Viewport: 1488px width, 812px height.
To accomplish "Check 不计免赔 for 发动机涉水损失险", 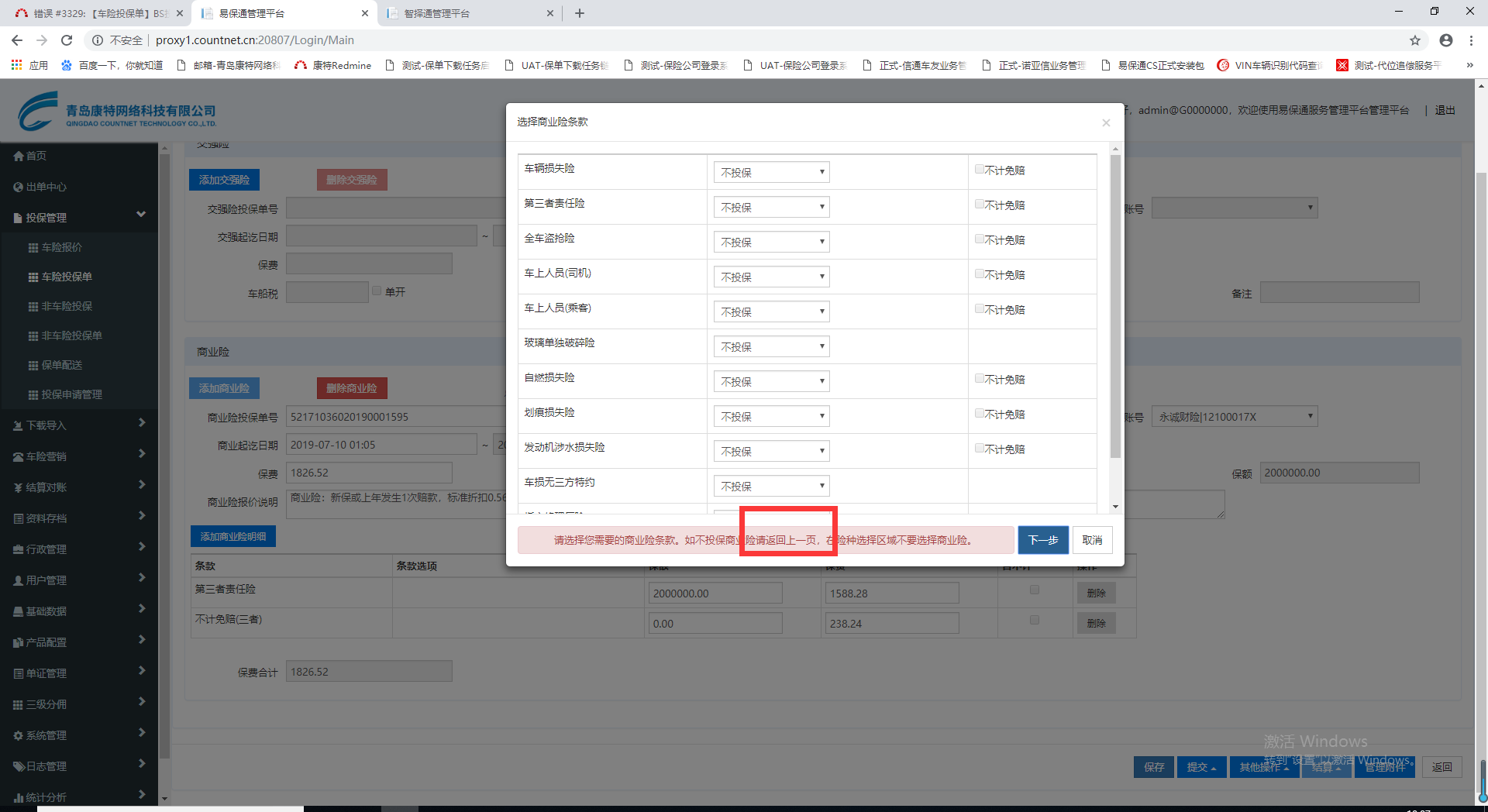I will 980,449.
